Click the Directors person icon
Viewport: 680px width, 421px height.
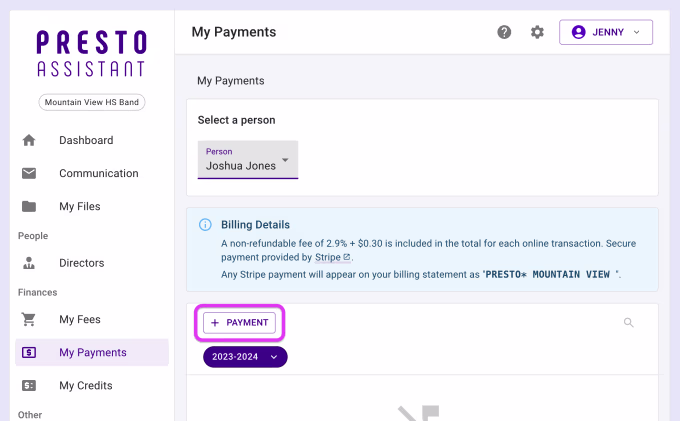coord(29,263)
